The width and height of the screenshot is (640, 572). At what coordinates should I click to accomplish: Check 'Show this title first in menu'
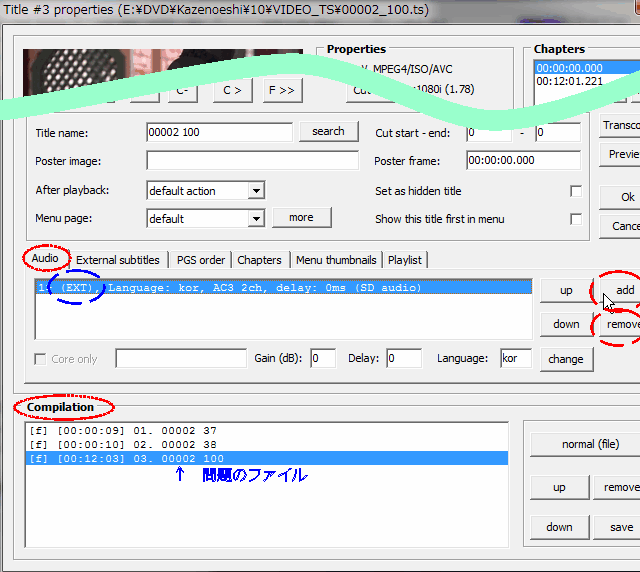(575, 219)
